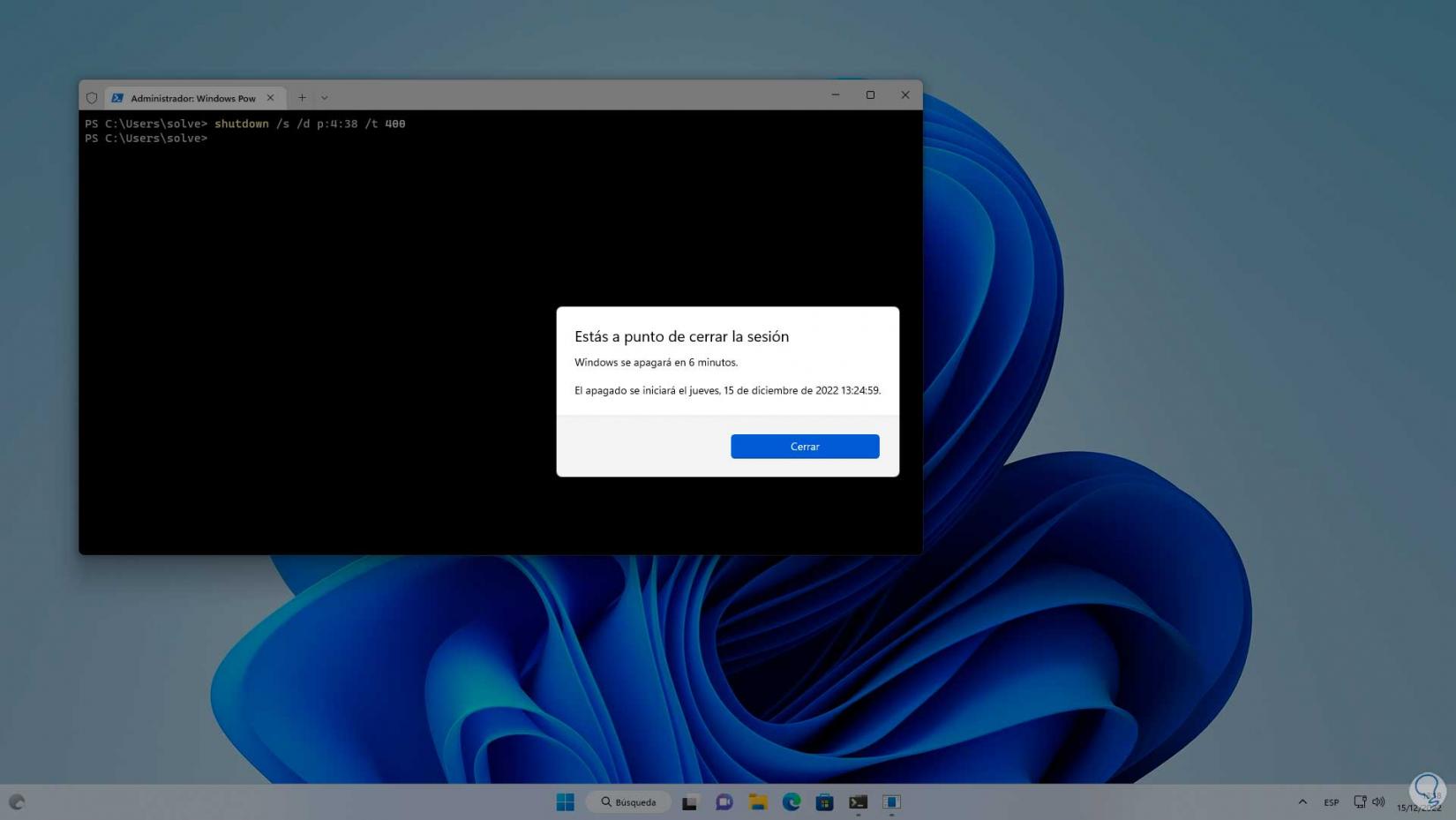Select the Administrador: Windows PowerShell tab
The height and width of the screenshot is (820, 1456).
[x=192, y=98]
